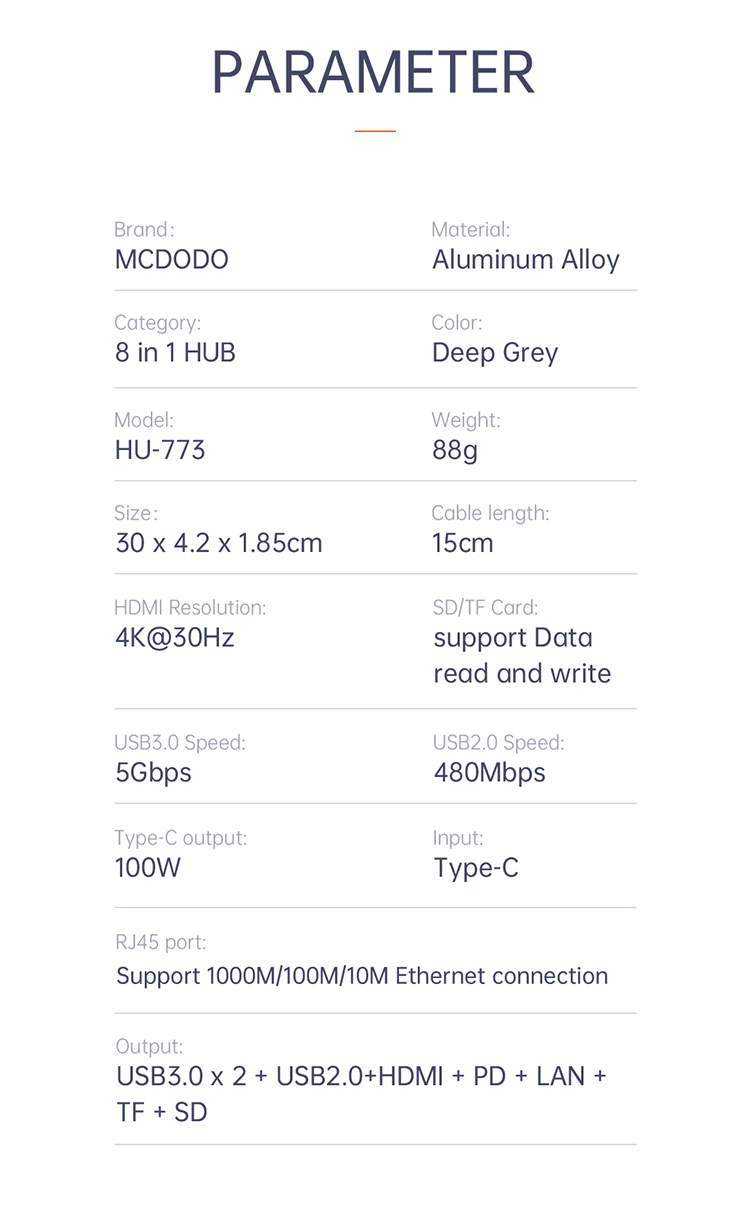
Task: Select the 8 in 1 HUB category text
Action: [175, 353]
